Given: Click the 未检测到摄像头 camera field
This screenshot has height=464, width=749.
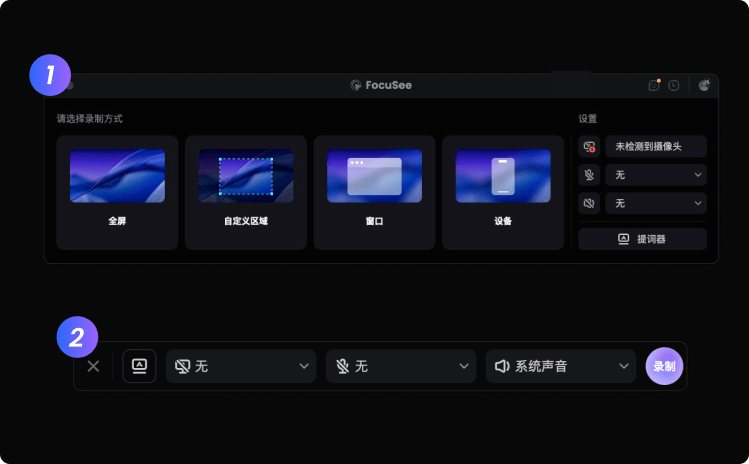Looking at the screenshot, I should 656,146.
